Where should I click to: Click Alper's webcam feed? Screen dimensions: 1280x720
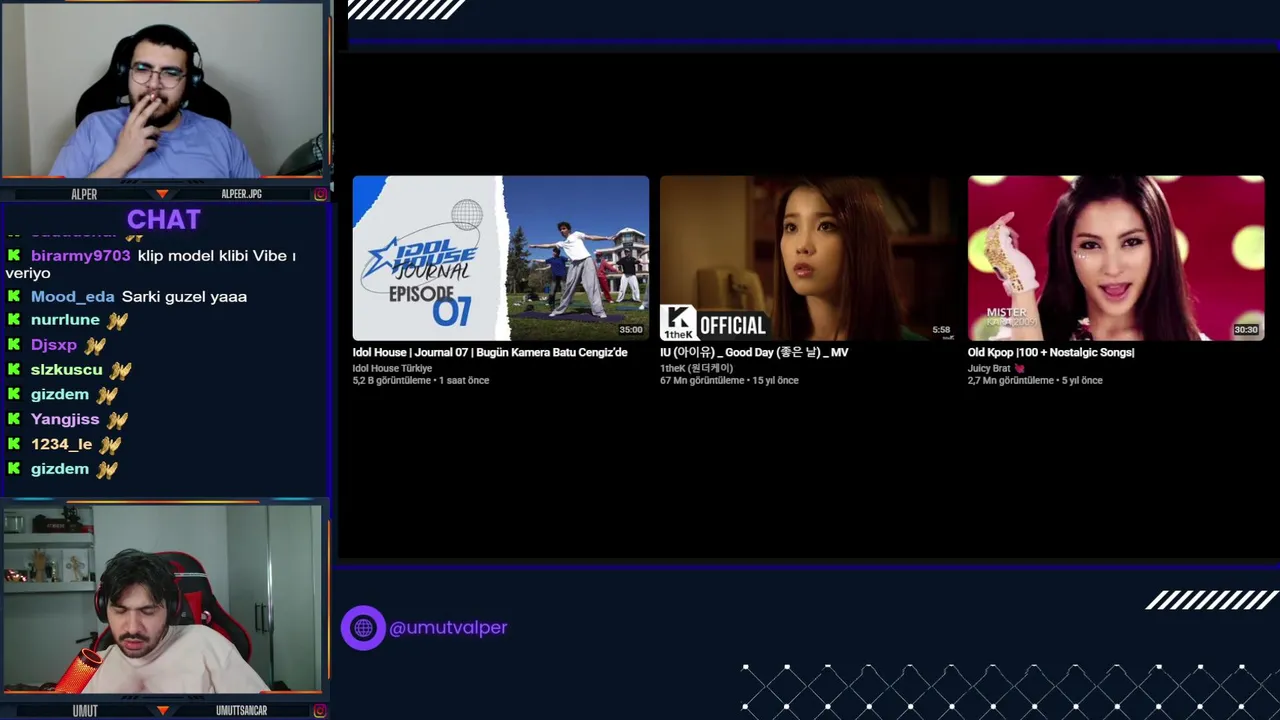coord(163,90)
